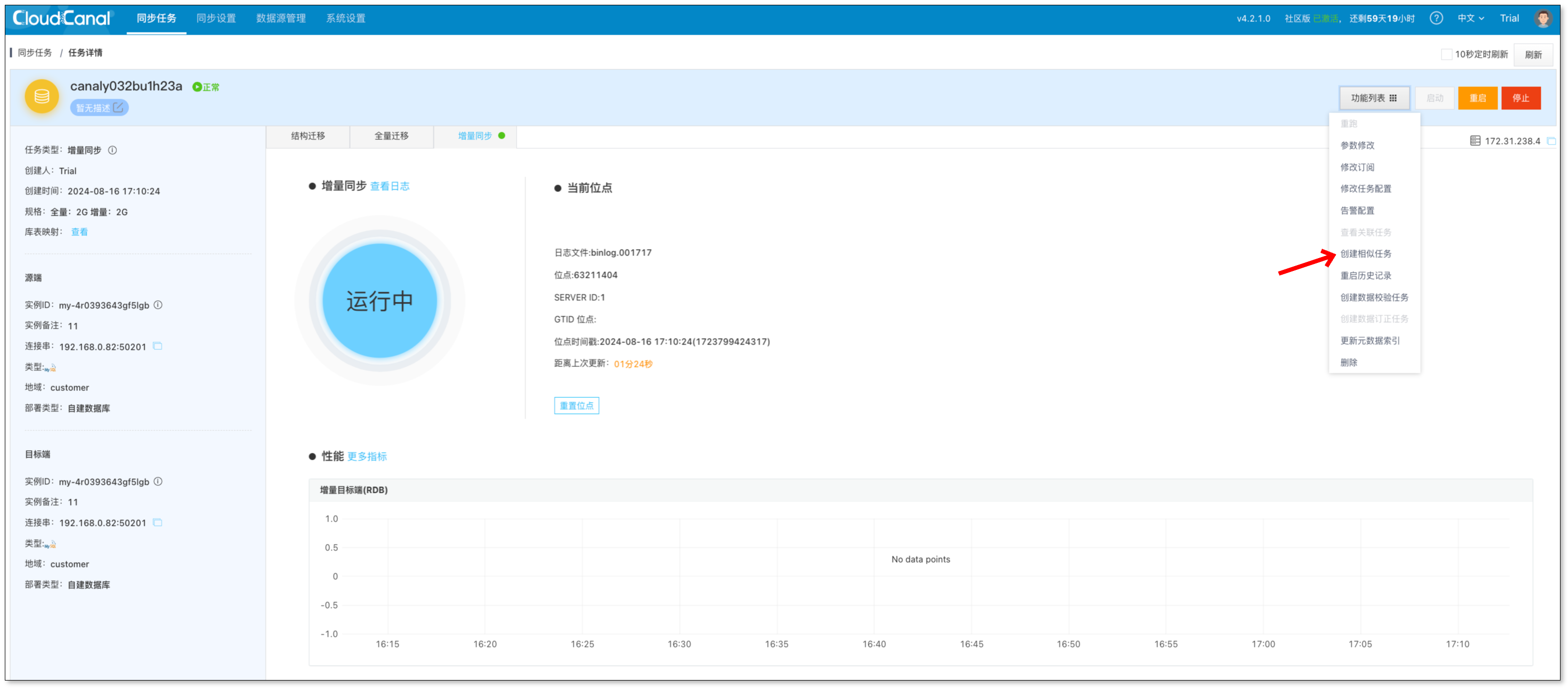Click the database icon beside the task name
Image resolution: width=1568 pixels, height=688 pixels.
pos(42,96)
